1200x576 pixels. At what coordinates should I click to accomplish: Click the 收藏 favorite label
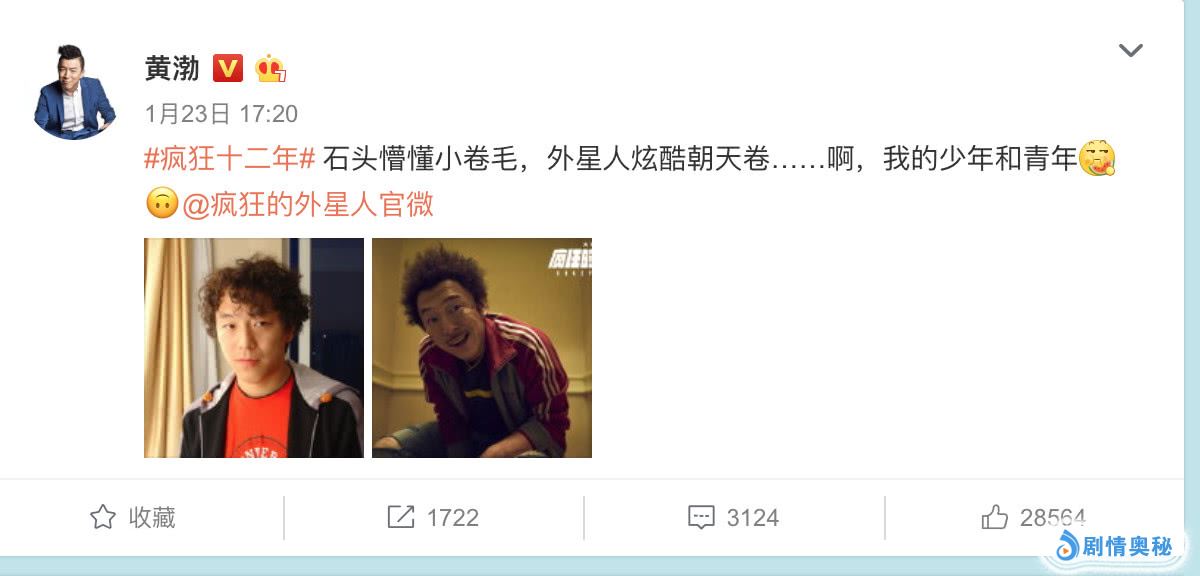tap(152, 517)
